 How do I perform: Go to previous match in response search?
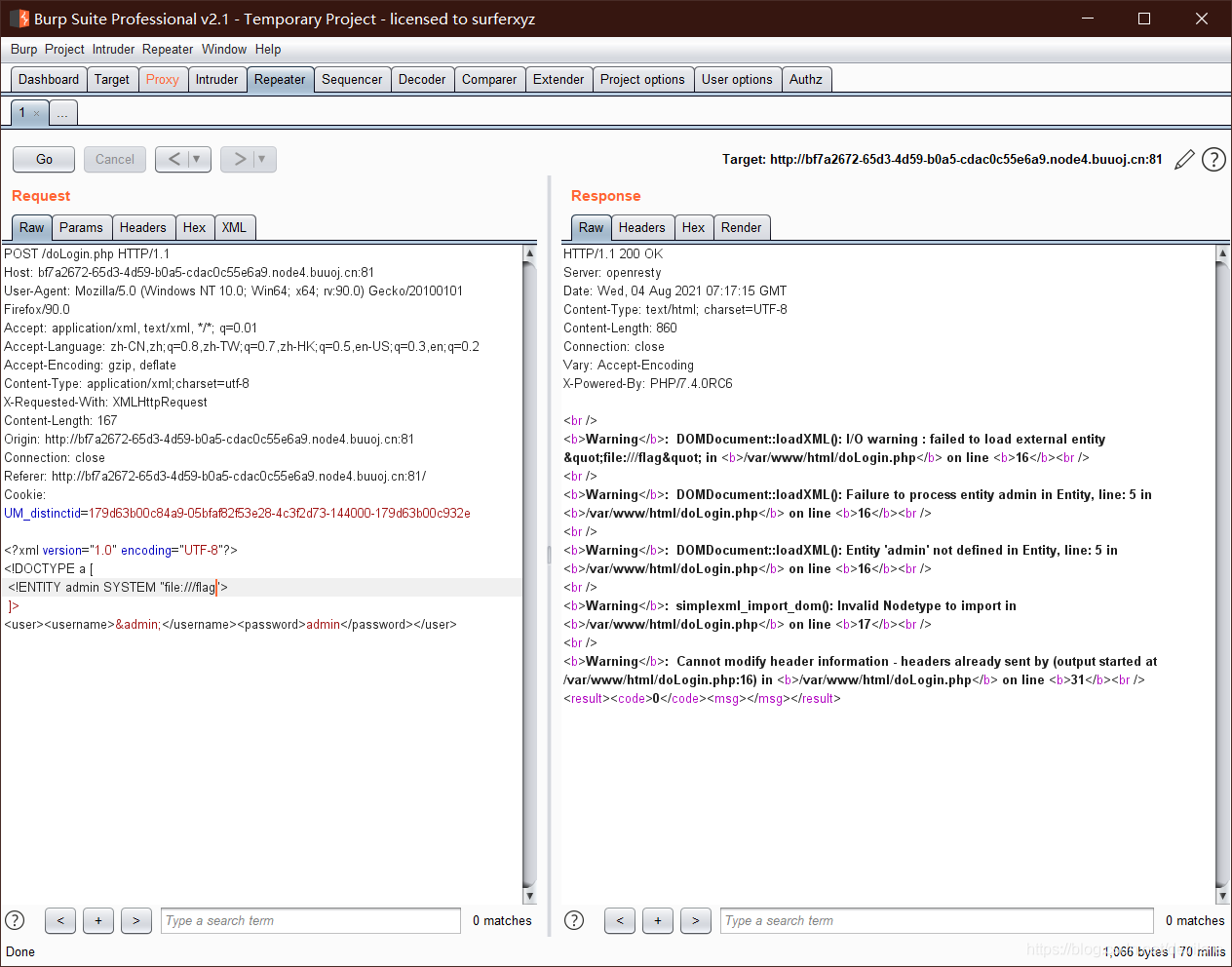(620, 920)
